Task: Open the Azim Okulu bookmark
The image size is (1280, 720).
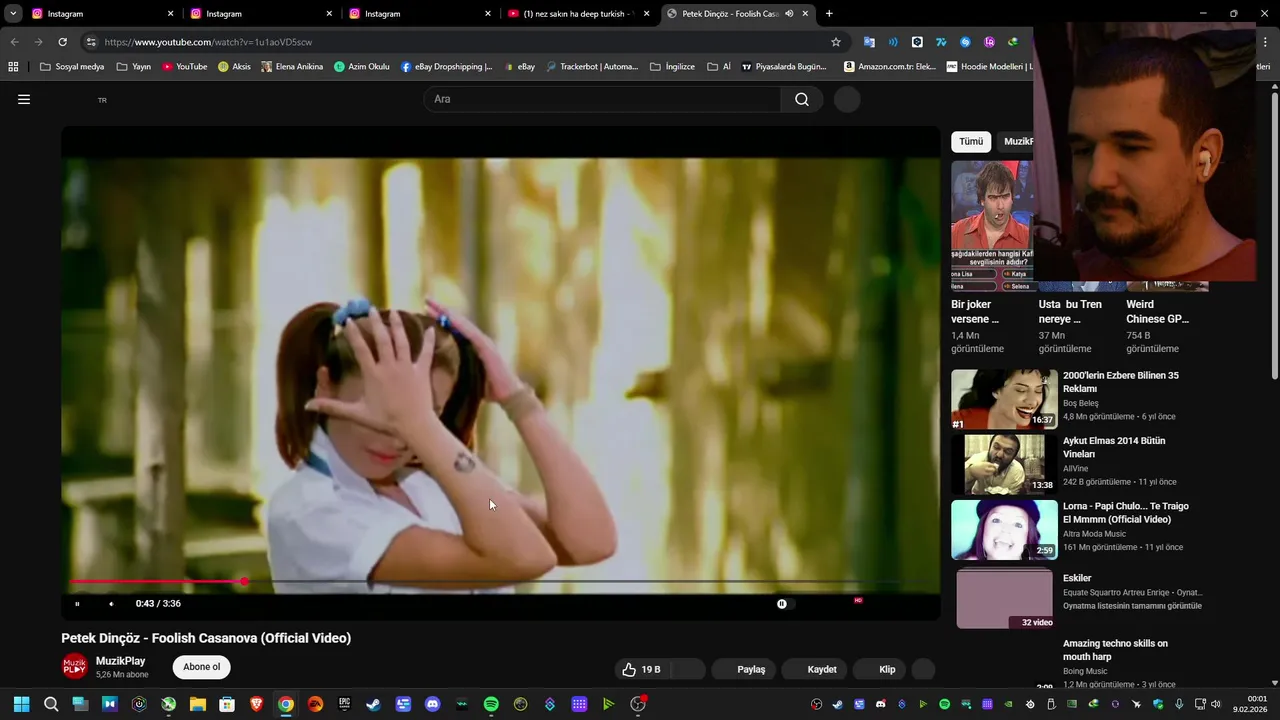Action: click(x=362, y=67)
